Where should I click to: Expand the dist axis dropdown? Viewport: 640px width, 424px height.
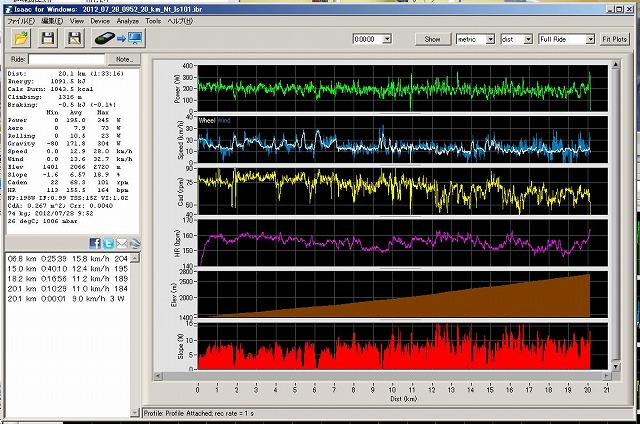point(515,40)
